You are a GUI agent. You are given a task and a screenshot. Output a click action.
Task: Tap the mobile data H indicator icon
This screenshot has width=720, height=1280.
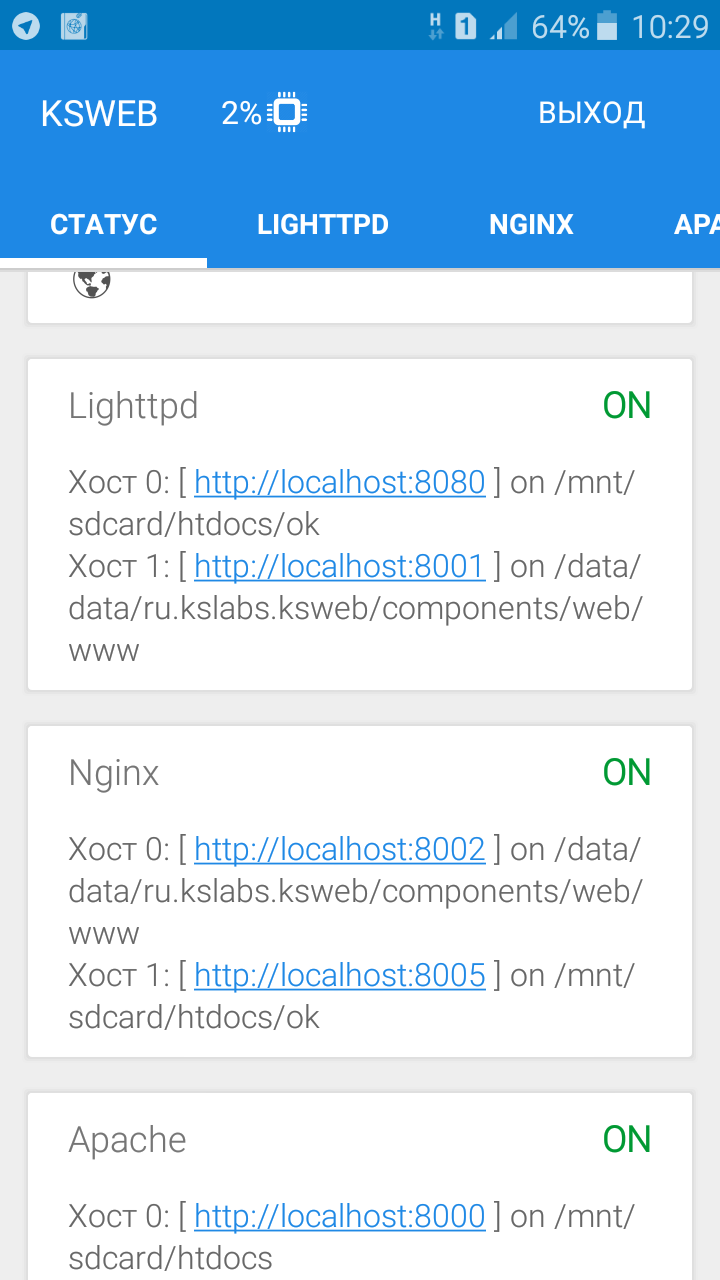click(435, 26)
